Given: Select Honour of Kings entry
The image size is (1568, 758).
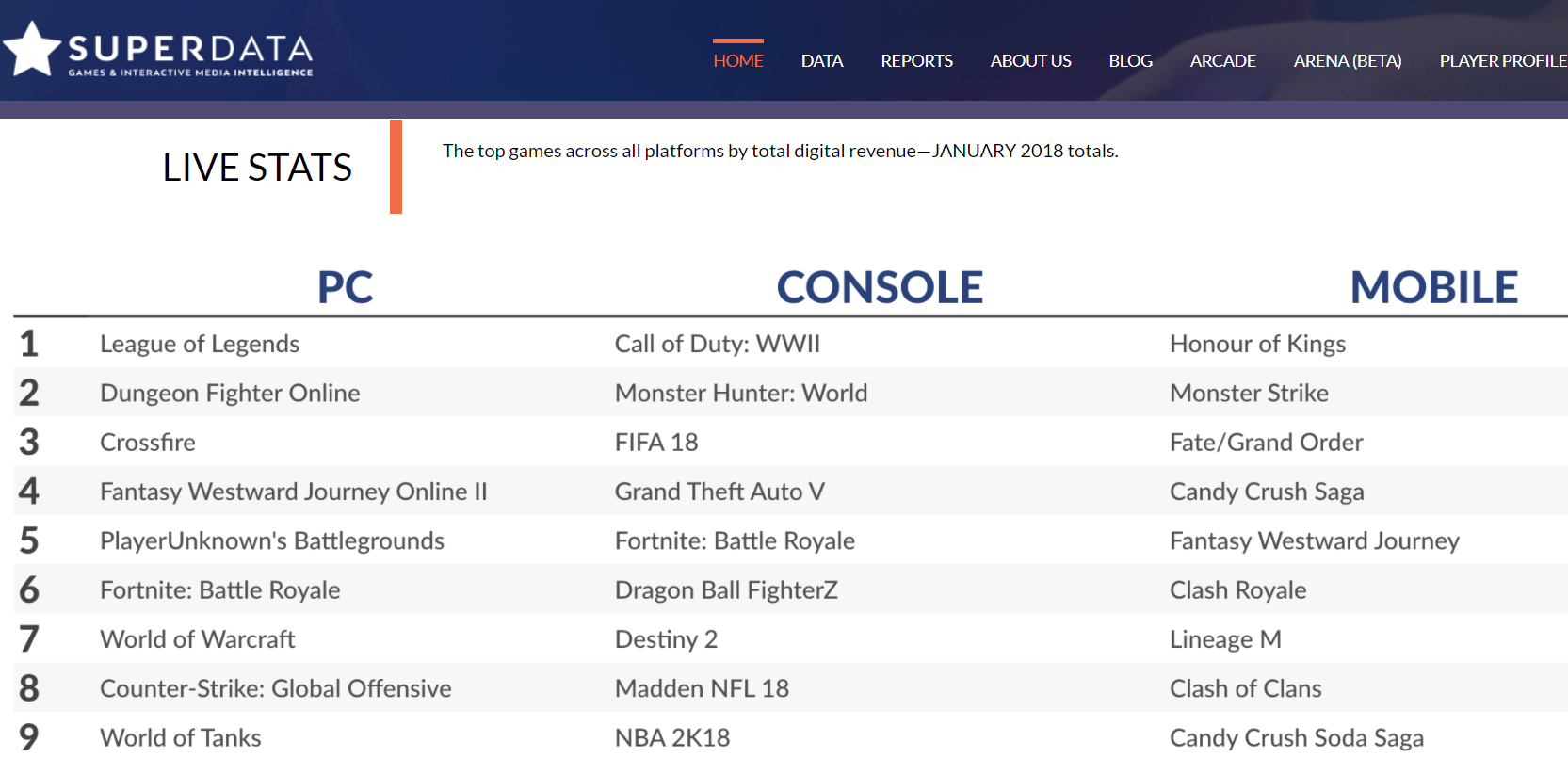Looking at the screenshot, I should click(x=1257, y=344).
